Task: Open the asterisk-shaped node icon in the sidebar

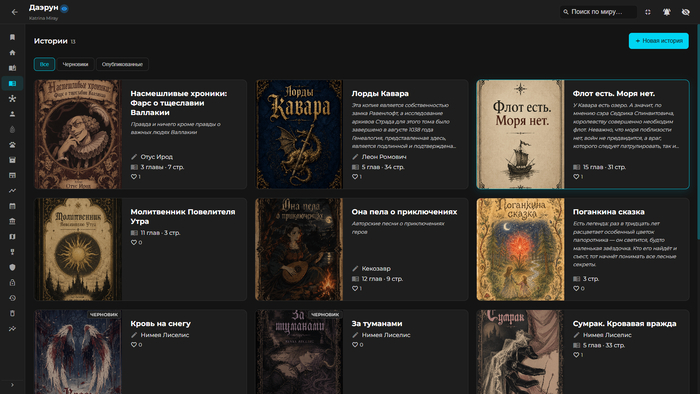Action: [x=12, y=99]
